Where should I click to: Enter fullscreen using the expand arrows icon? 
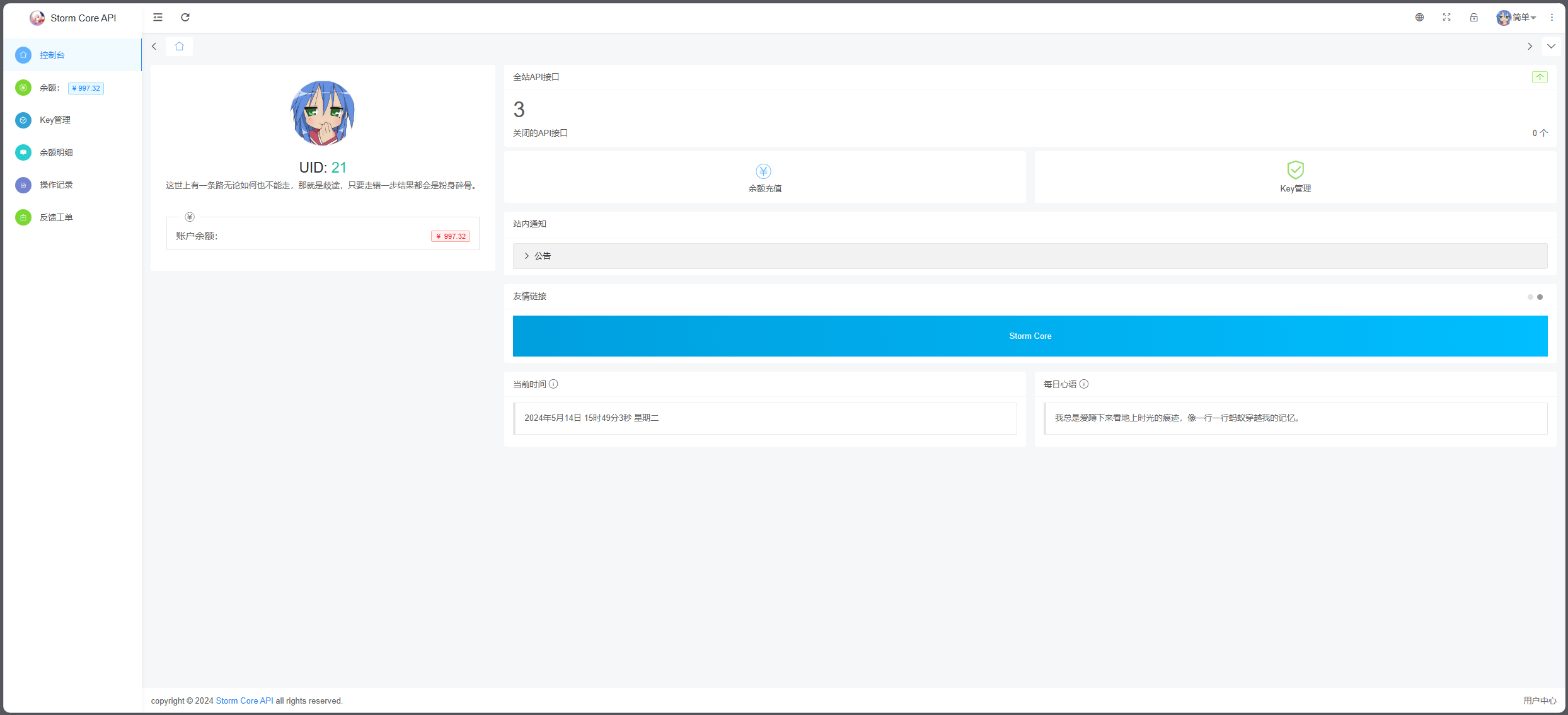1446,17
